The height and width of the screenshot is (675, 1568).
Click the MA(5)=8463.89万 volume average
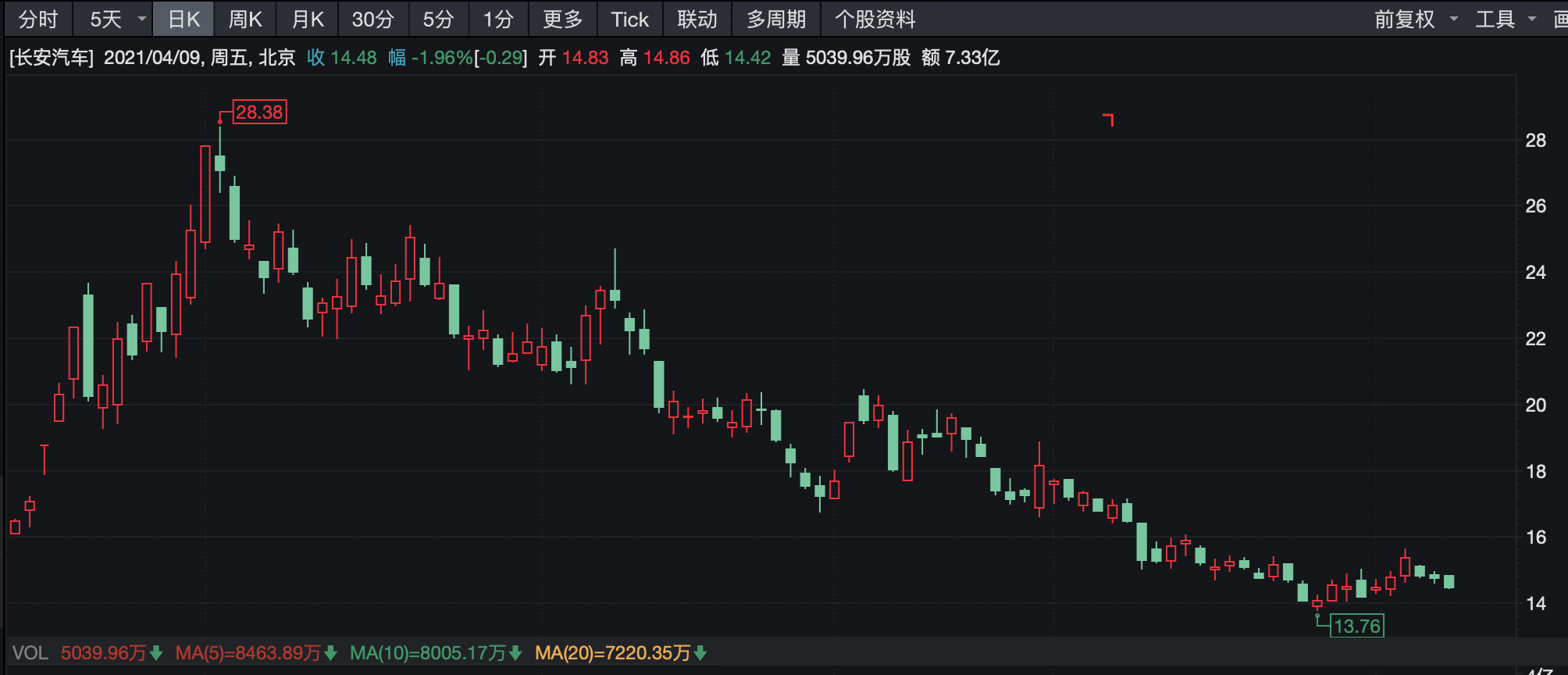(x=248, y=653)
